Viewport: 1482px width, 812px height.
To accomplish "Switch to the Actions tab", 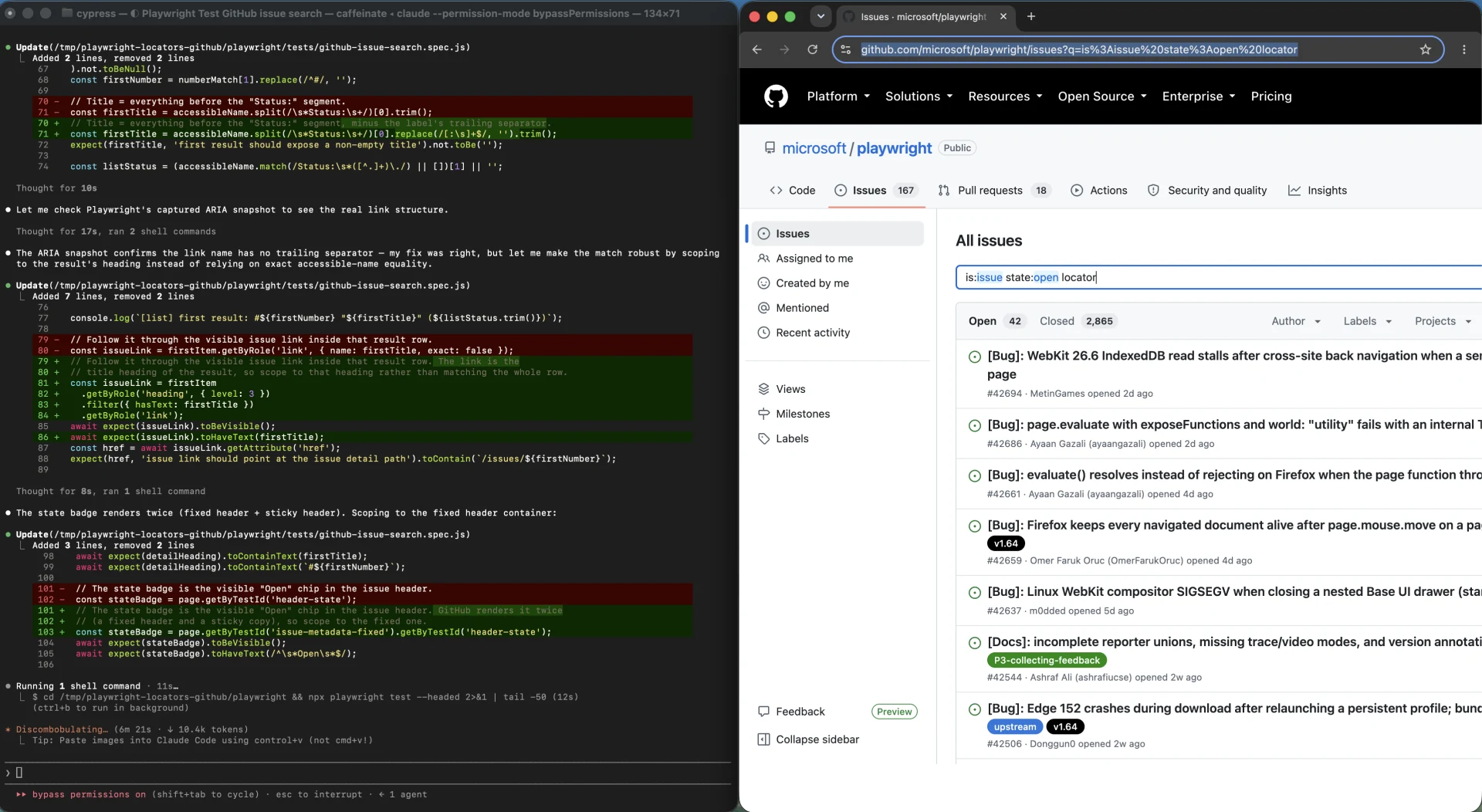I will coord(1099,191).
